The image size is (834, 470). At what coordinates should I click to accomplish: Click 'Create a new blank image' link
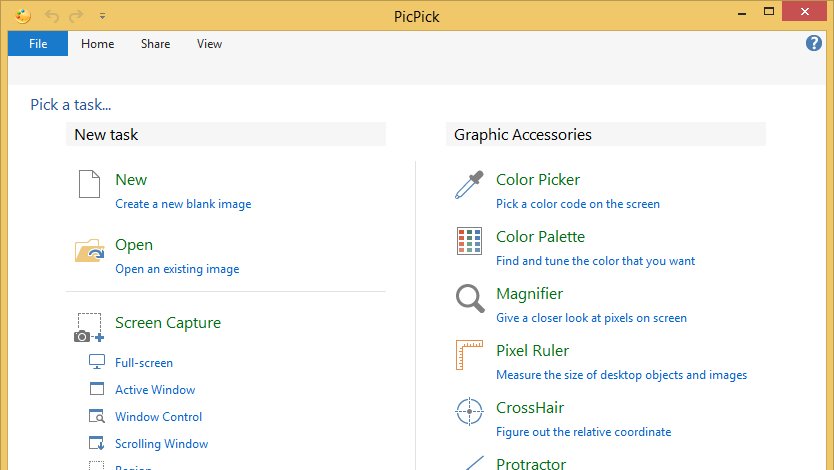pos(183,204)
